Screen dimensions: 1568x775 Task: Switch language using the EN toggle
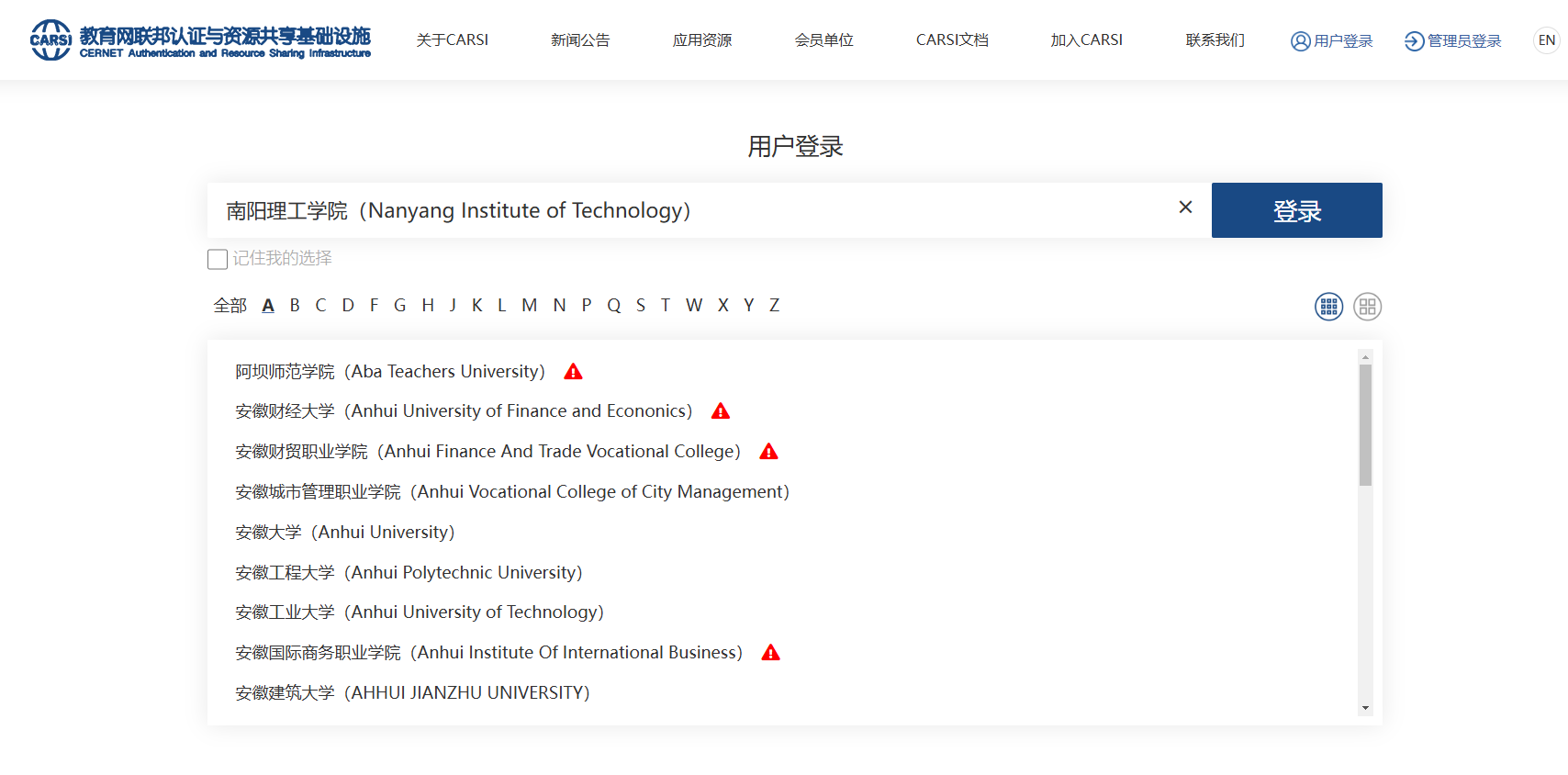point(1546,40)
